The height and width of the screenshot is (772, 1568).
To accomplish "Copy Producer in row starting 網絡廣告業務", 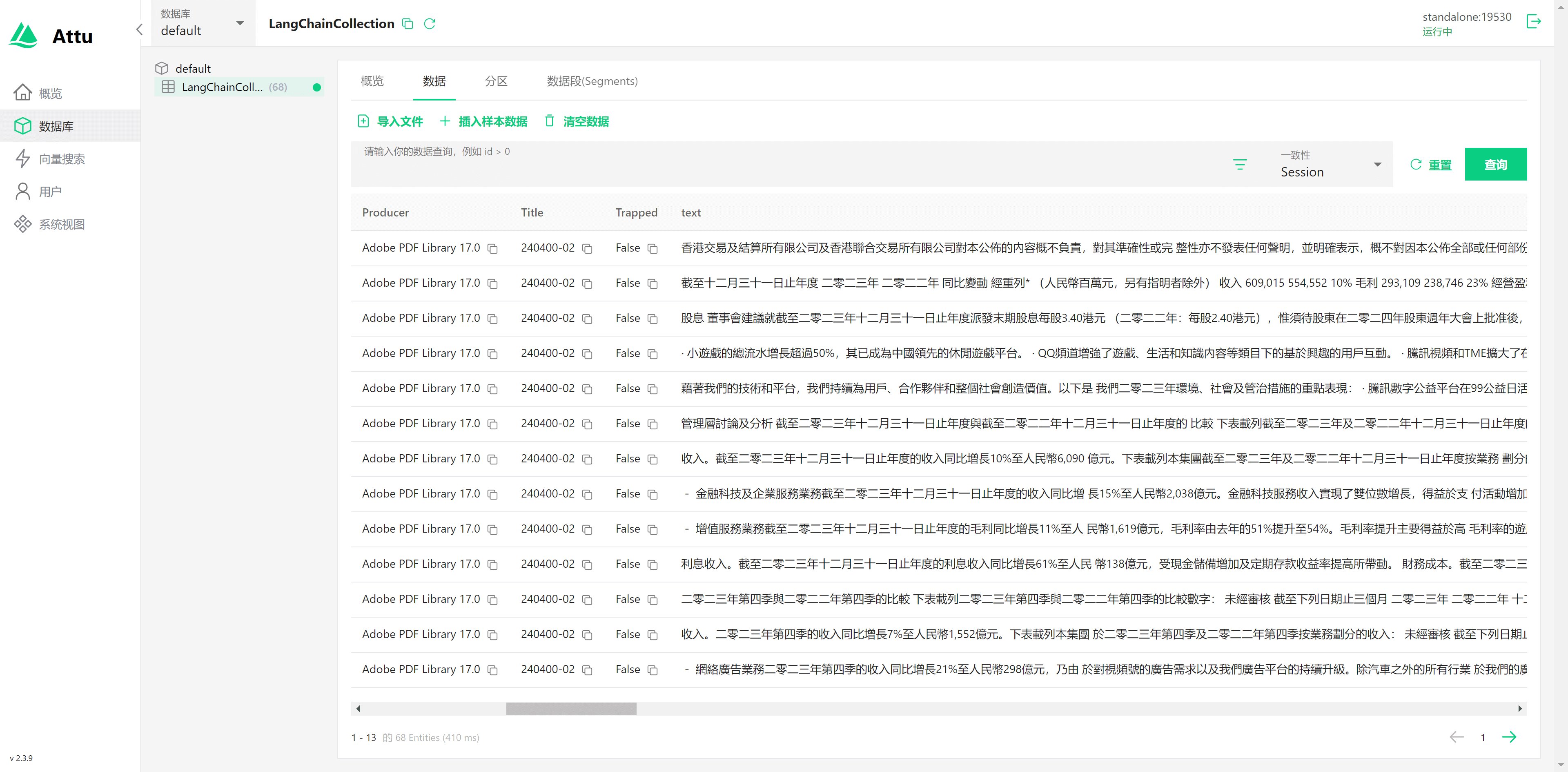I will click(492, 670).
